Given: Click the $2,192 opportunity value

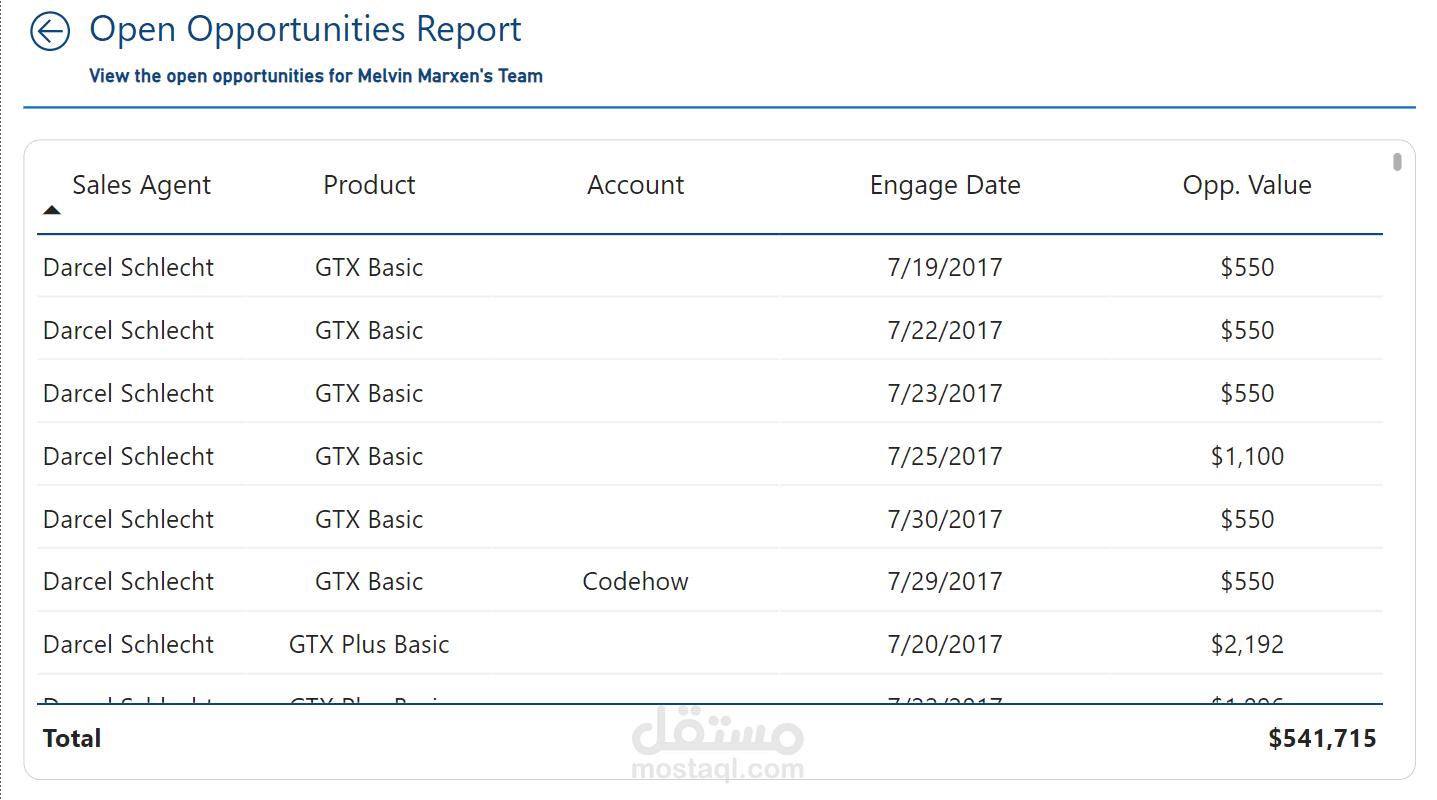Looking at the screenshot, I should tap(1247, 644).
